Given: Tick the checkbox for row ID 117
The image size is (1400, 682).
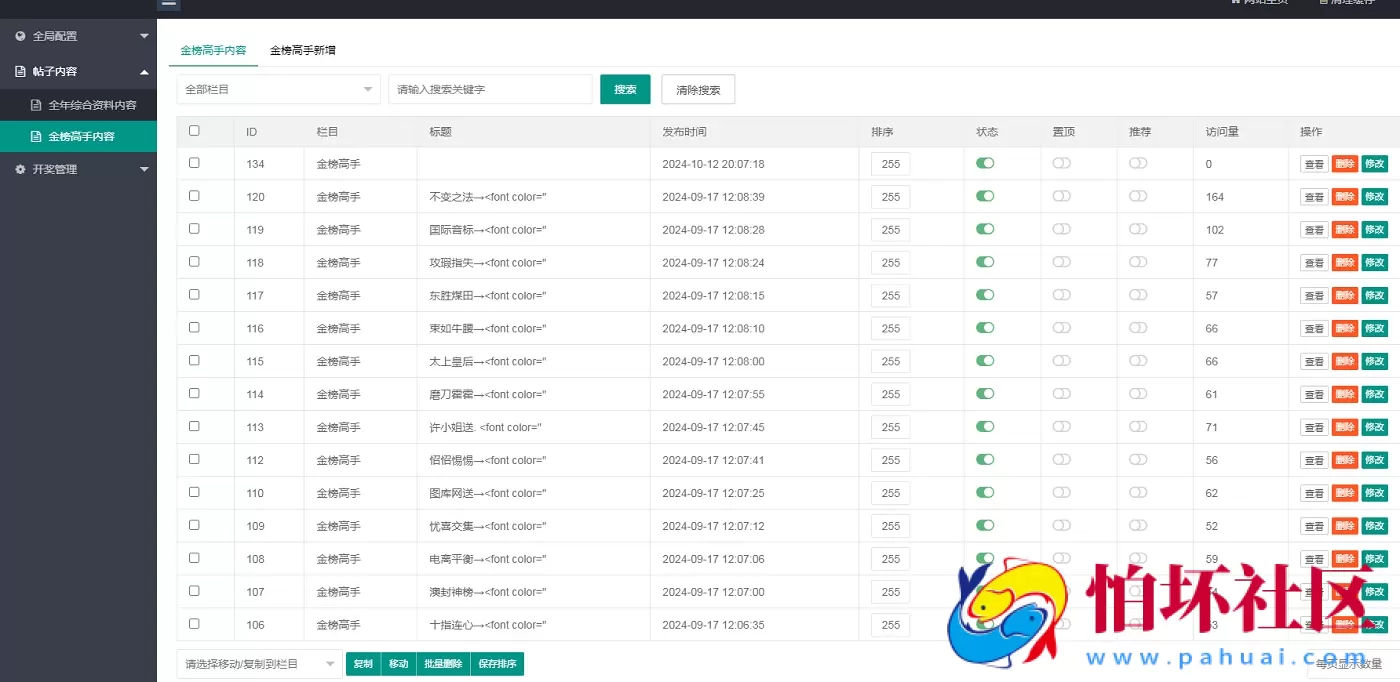Looking at the screenshot, I should click(x=194, y=295).
